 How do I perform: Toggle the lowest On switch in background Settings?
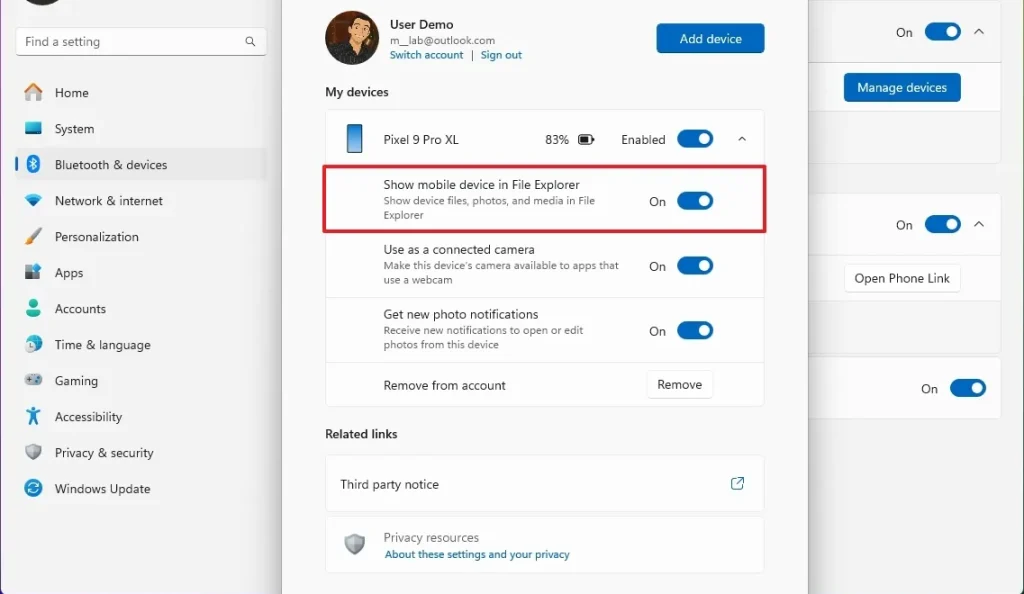967,388
